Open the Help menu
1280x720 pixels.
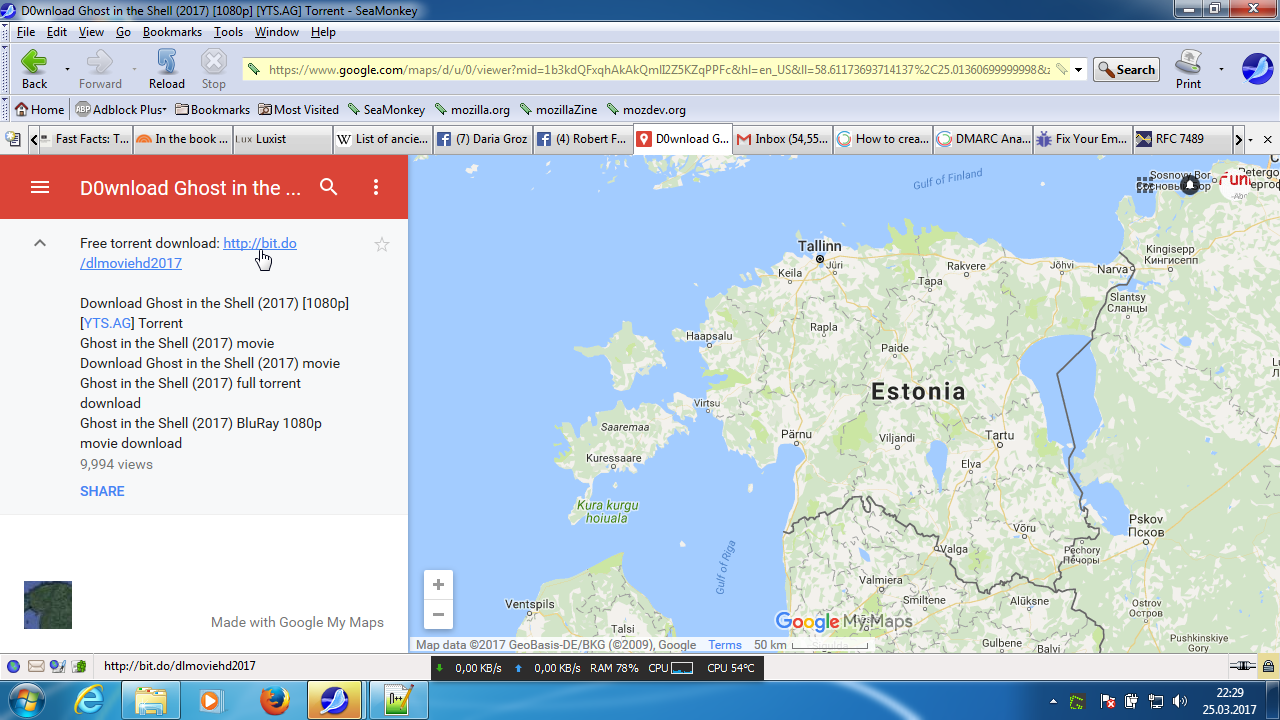click(x=323, y=32)
